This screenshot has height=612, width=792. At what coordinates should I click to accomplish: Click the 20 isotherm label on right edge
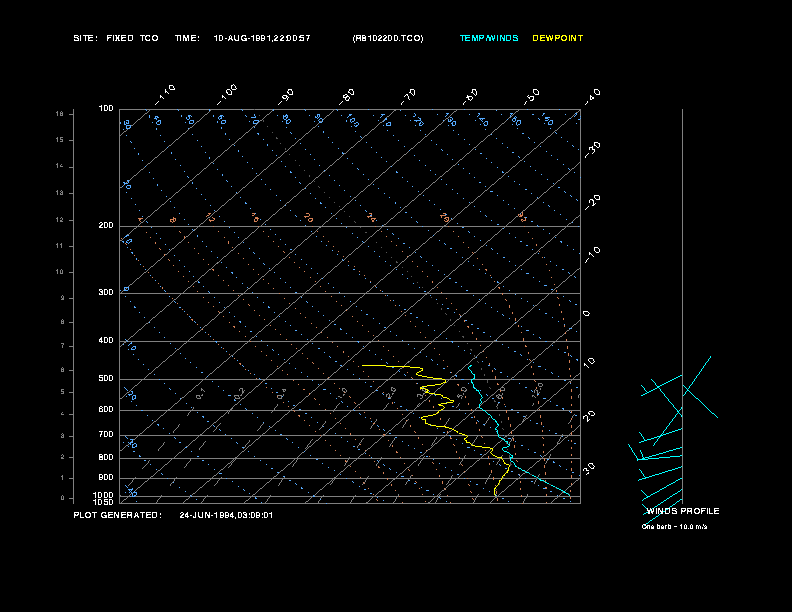[x=589, y=416]
